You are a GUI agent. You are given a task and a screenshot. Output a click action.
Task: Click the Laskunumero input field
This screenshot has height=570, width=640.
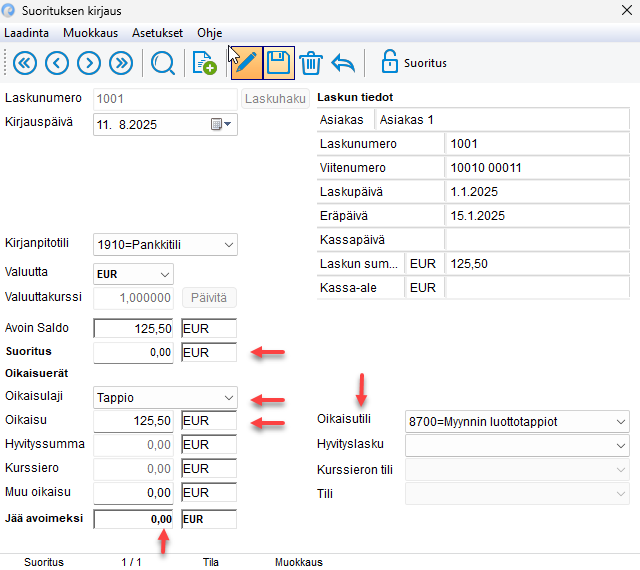tap(165, 99)
